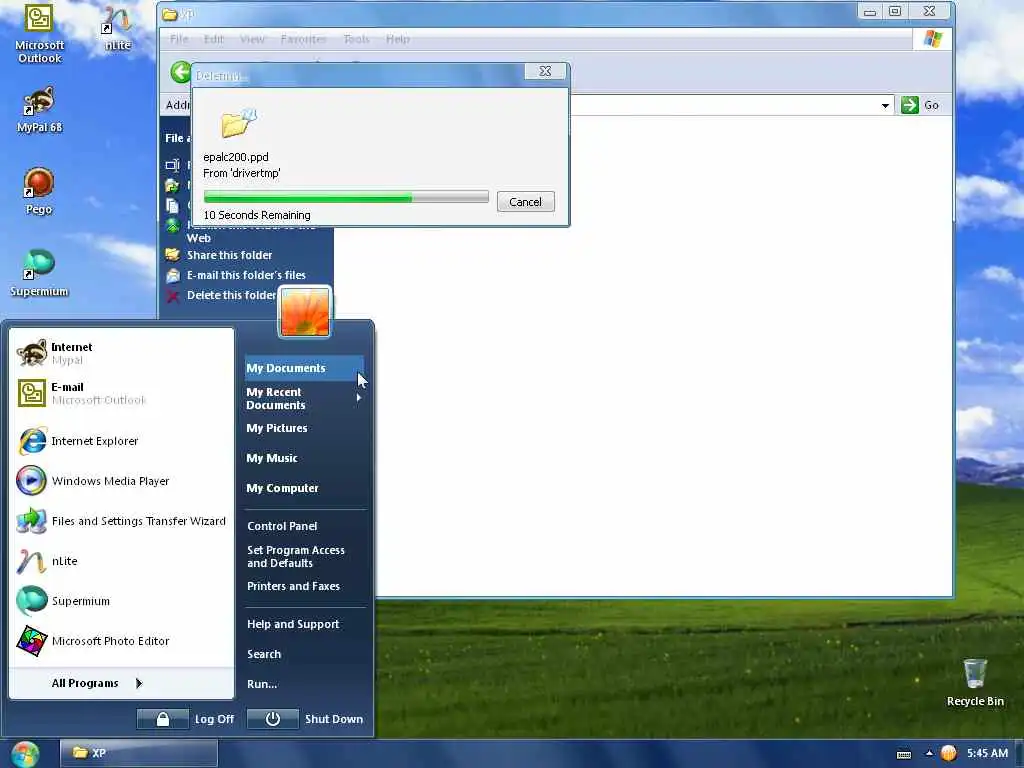This screenshot has height=768, width=1024.
Task: Click the green Go arrow button
Action: (x=910, y=105)
